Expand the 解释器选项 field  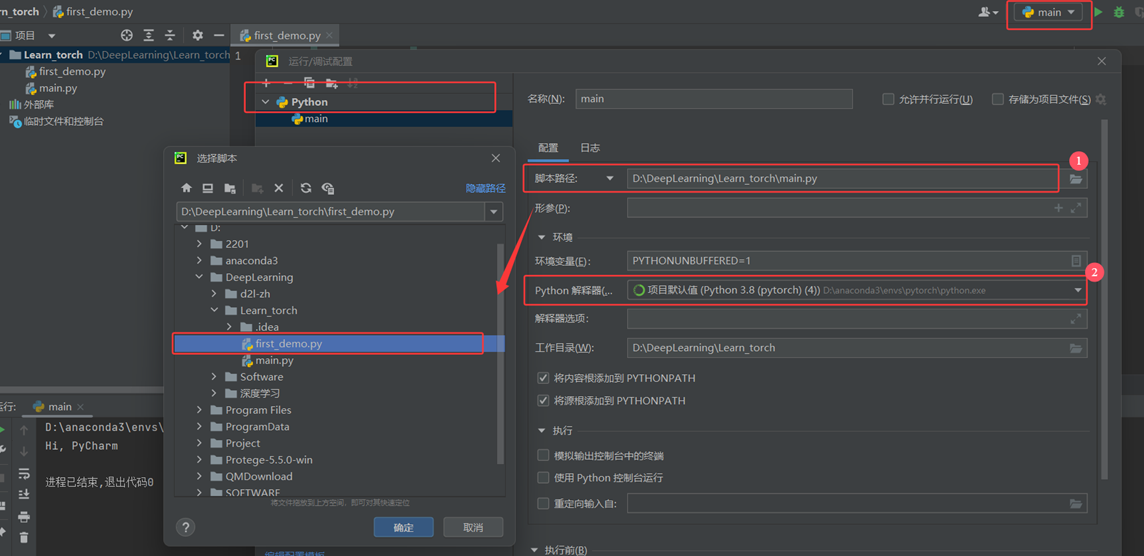[x=1075, y=319]
